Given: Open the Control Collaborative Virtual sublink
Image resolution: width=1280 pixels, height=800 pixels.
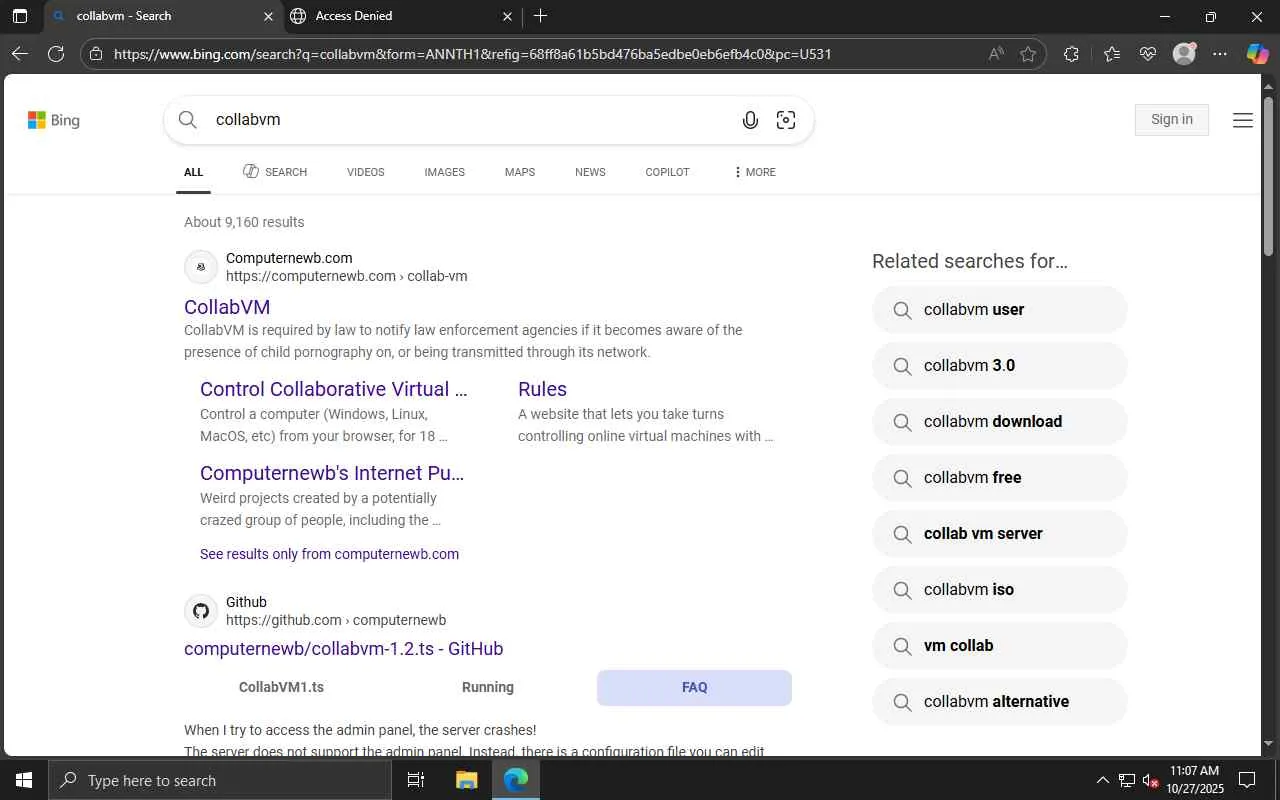Looking at the screenshot, I should 333,389.
